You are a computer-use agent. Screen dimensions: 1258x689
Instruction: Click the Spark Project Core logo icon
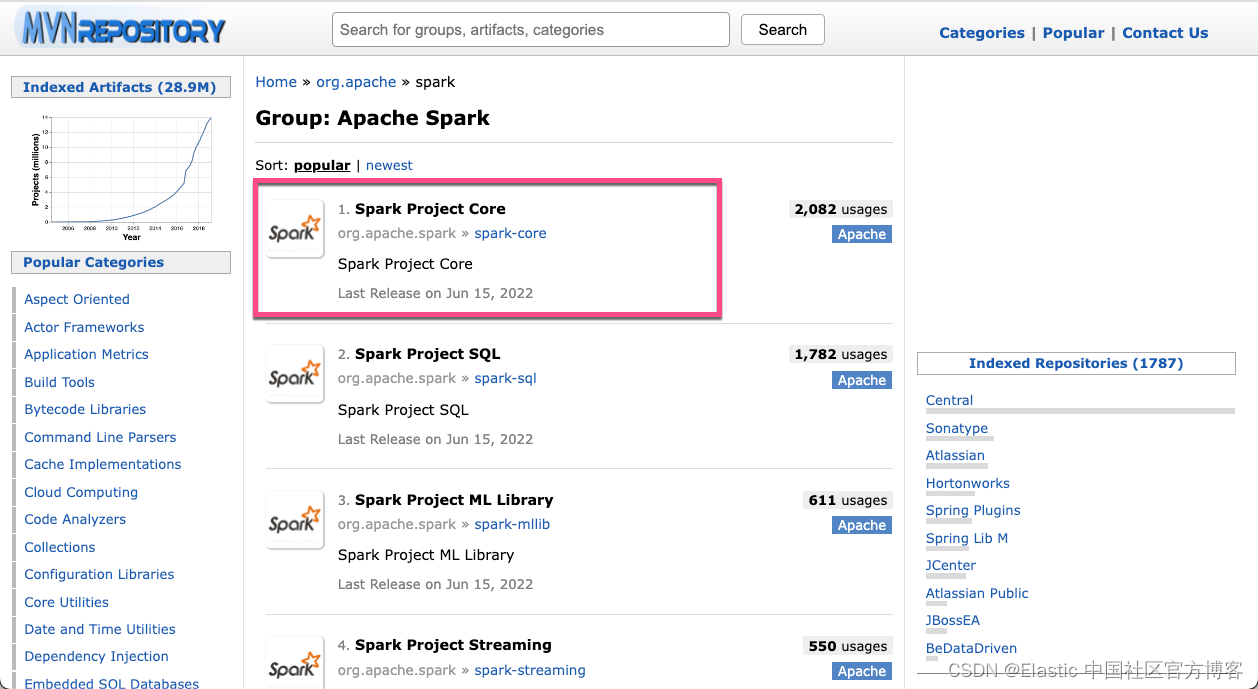(x=294, y=229)
